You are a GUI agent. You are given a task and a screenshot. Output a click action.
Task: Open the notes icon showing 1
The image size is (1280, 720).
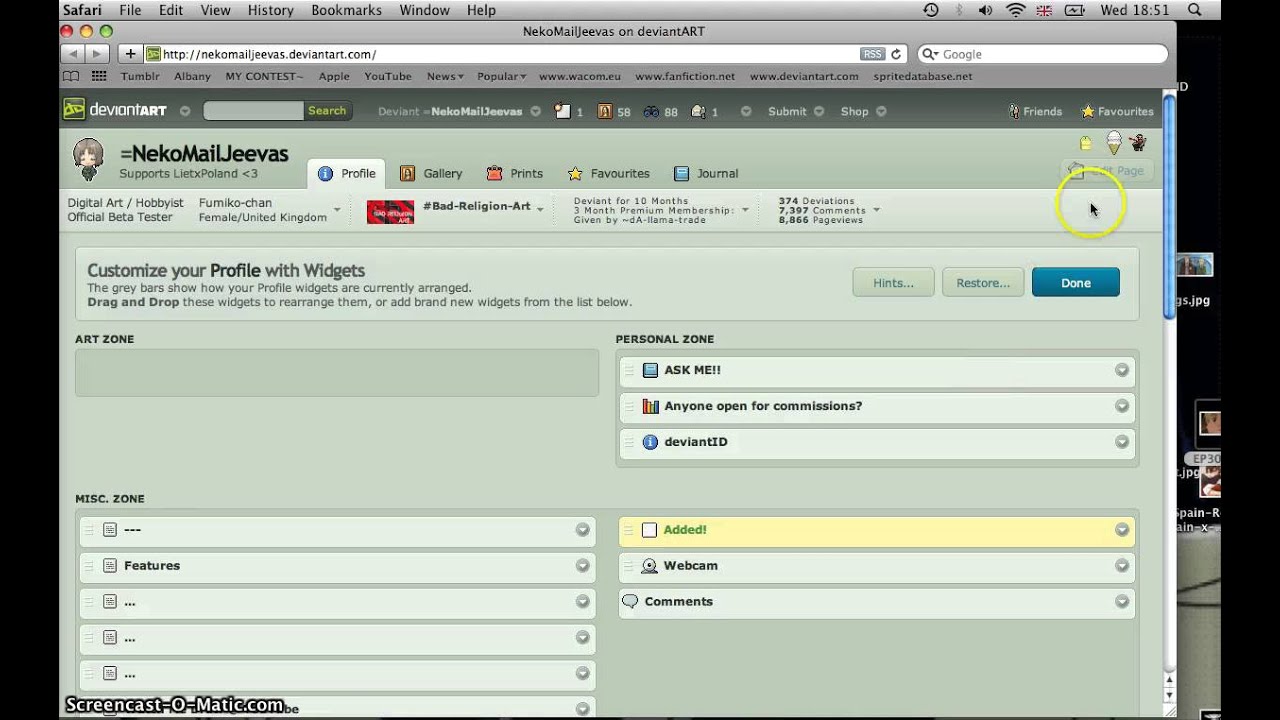click(x=563, y=111)
